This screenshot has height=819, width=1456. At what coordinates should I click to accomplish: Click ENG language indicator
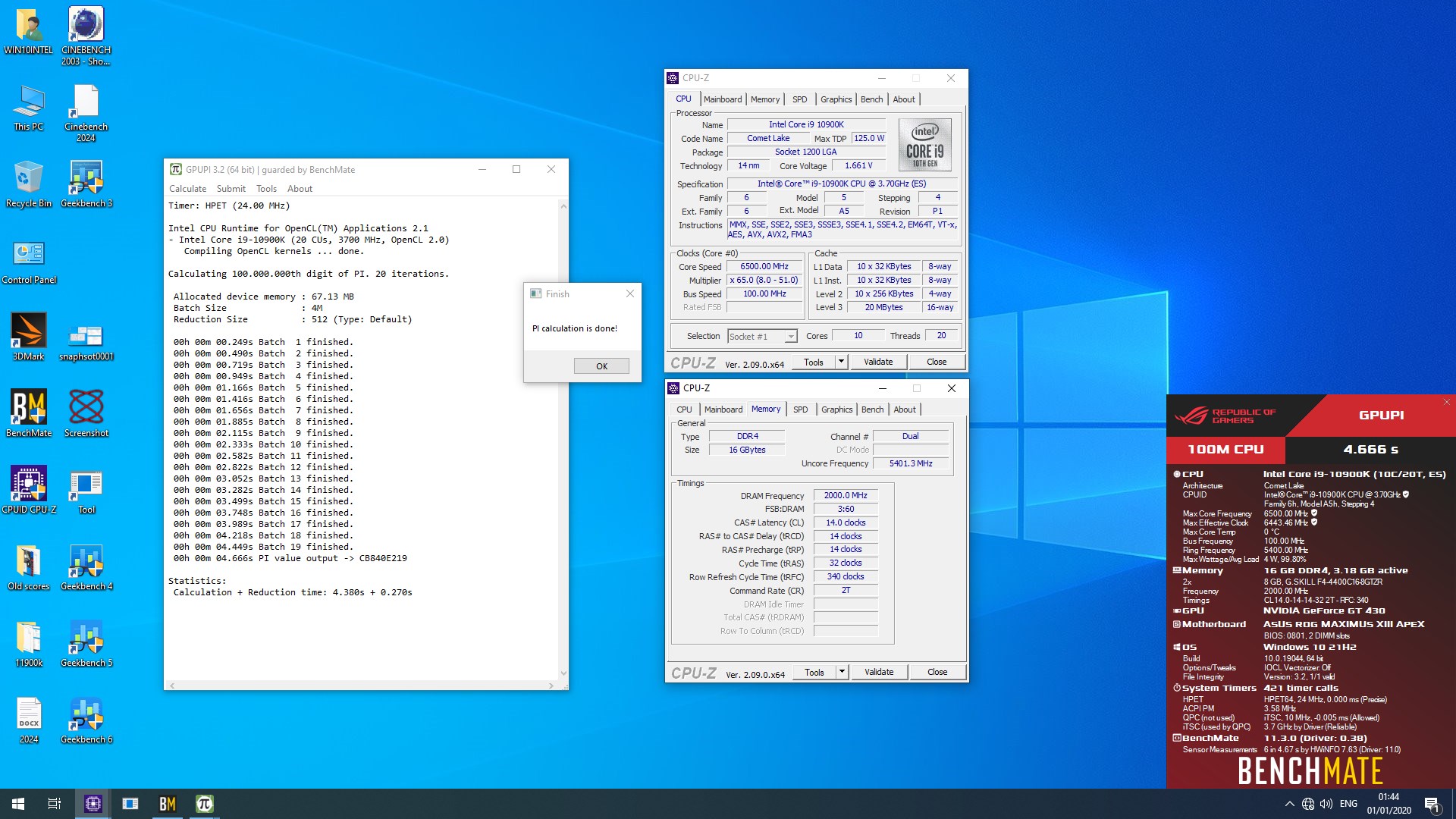coord(1348,804)
